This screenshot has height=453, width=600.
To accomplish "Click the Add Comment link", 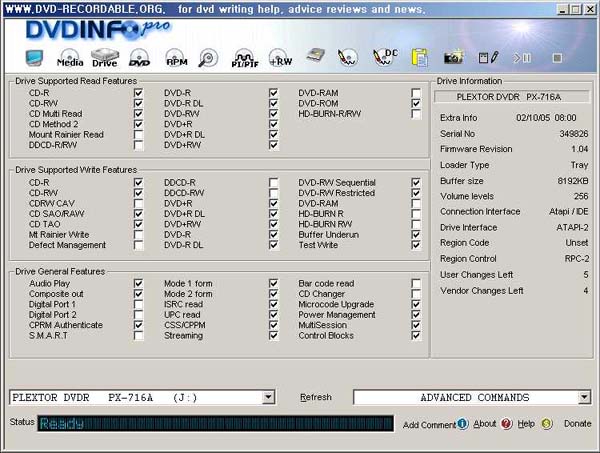I will click(429, 424).
